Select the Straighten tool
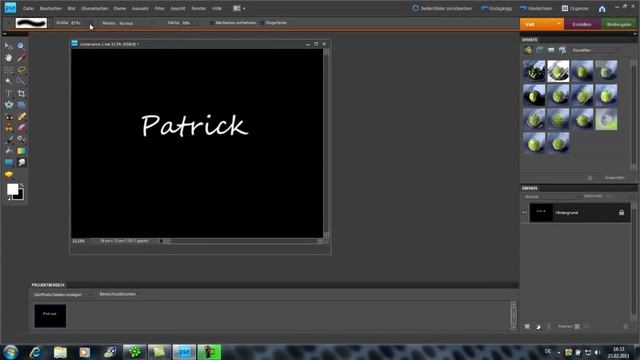This screenshot has height=360, width=640. (x=21, y=105)
